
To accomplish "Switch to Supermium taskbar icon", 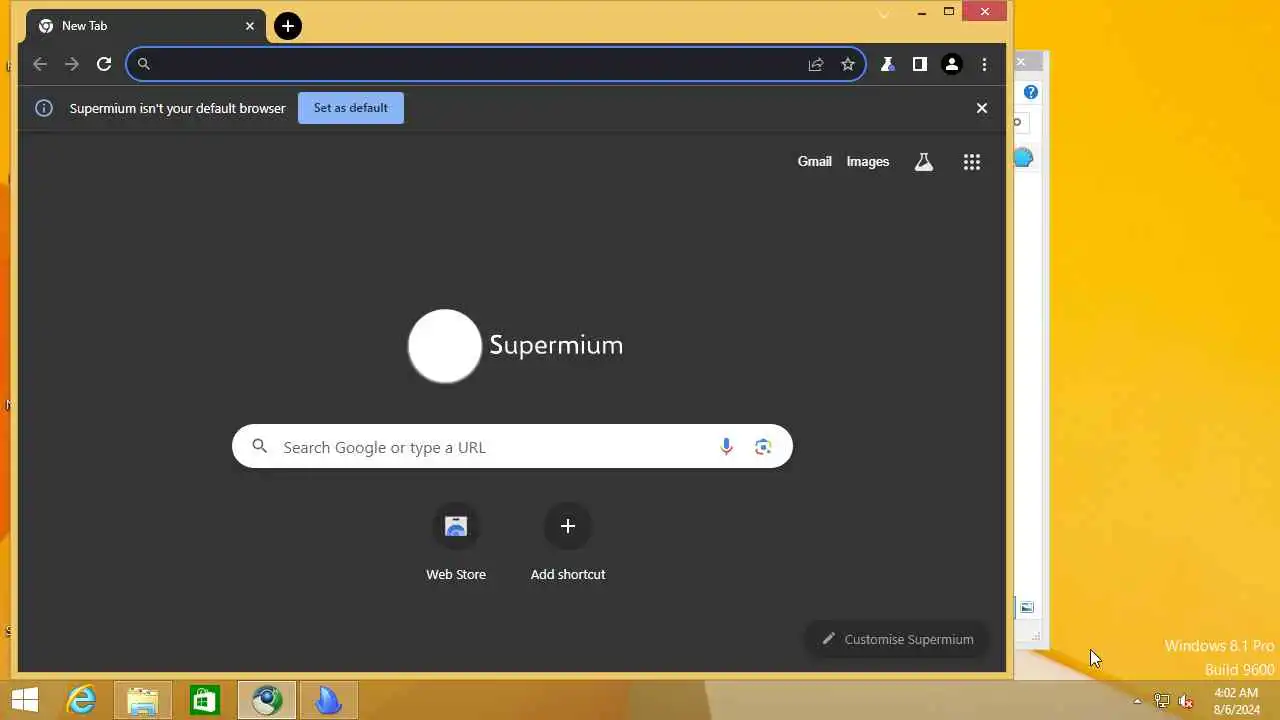I will click(267, 700).
